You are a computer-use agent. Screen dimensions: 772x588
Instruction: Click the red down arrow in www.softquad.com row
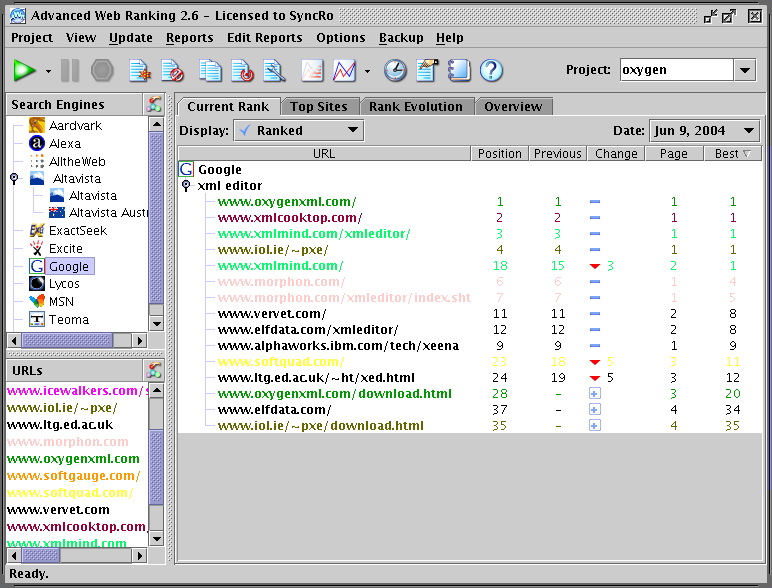tap(595, 362)
